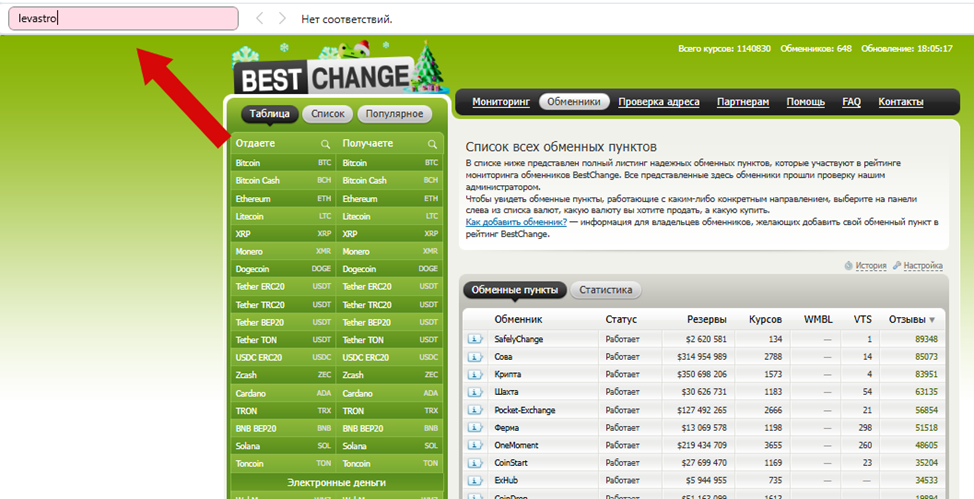Image resolution: width=974 pixels, height=499 pixels.
Task: Open the info icon for SafelyChange
Action: coord(475,339)
